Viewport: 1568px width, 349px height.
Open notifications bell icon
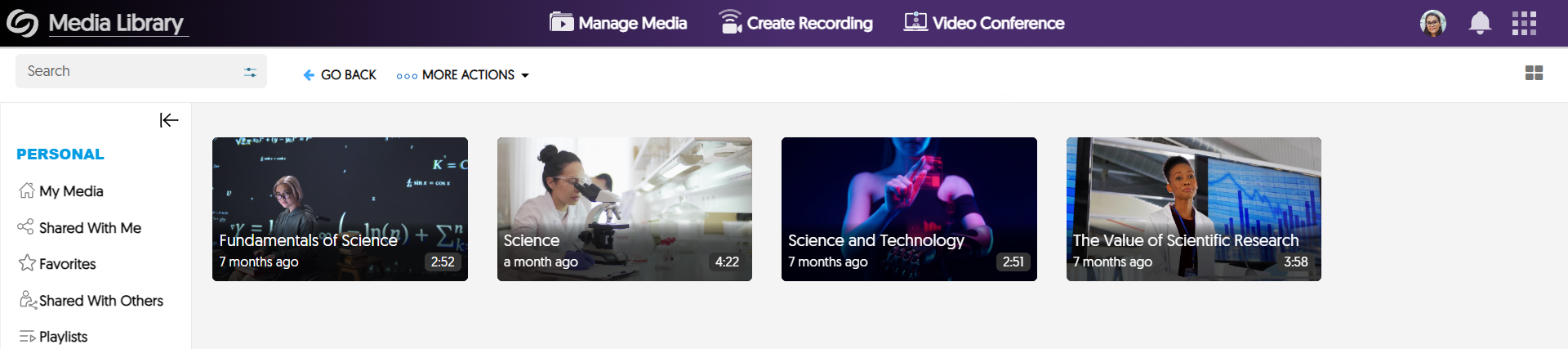(x=1480, y=23)
